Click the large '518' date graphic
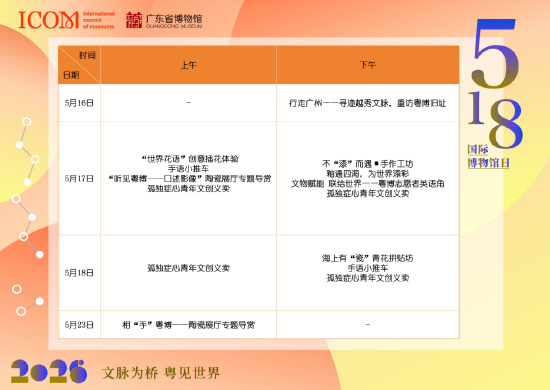The image size is (550, 390). [495, 83]
